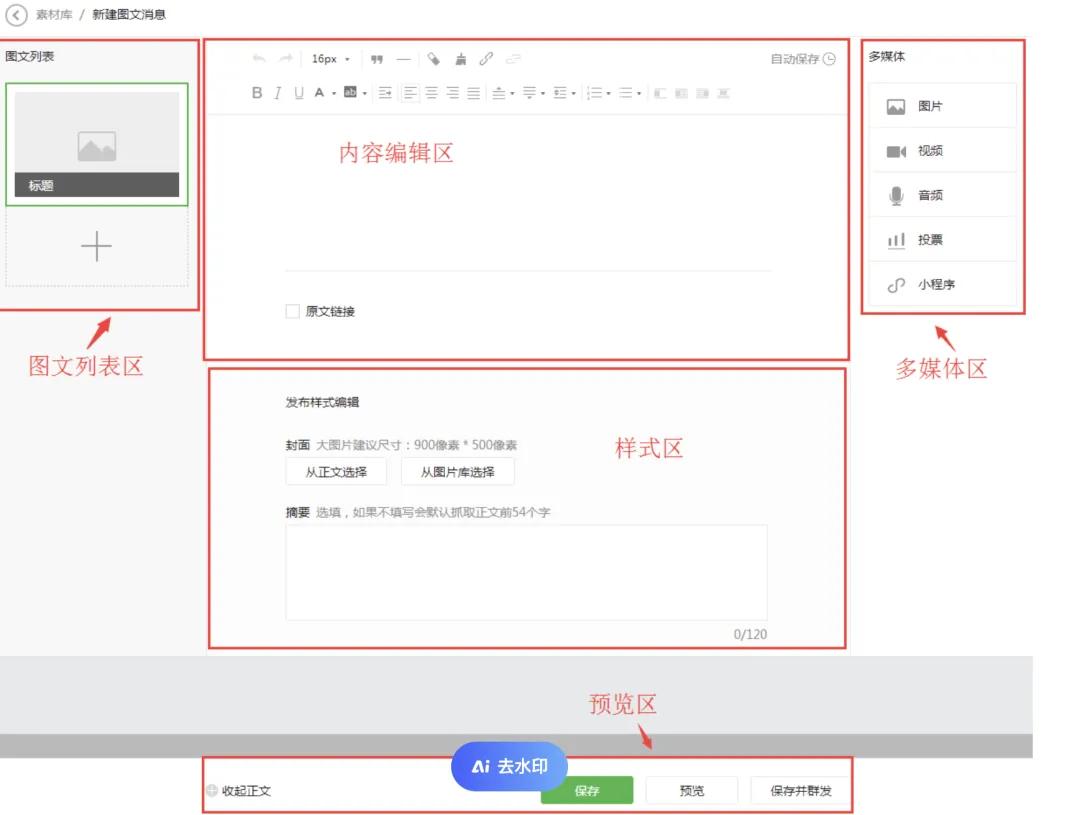Click the line spacing icon

pyautogui.click(x=560, y=93)
